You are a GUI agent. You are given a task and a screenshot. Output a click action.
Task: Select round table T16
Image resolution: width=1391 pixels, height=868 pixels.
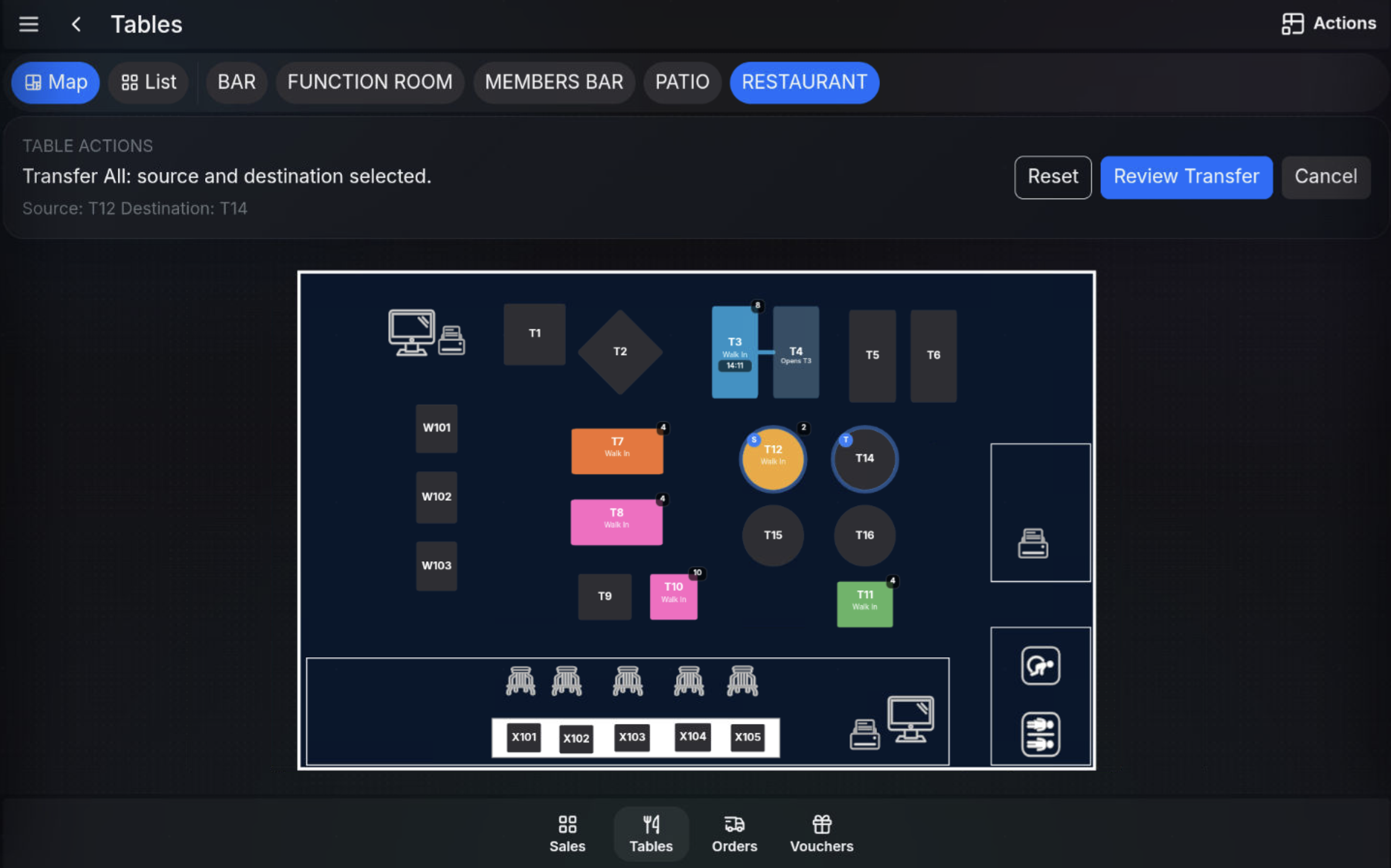tap(864, 535)
